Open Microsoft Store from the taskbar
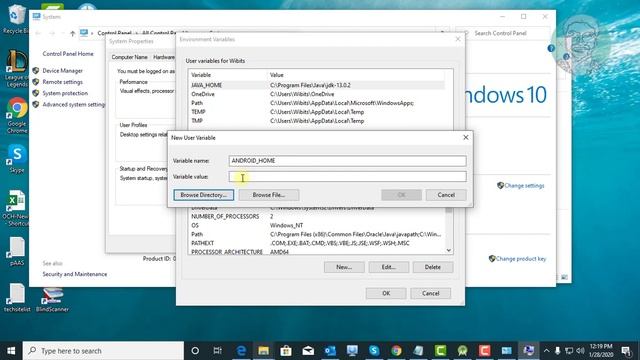 286,351
